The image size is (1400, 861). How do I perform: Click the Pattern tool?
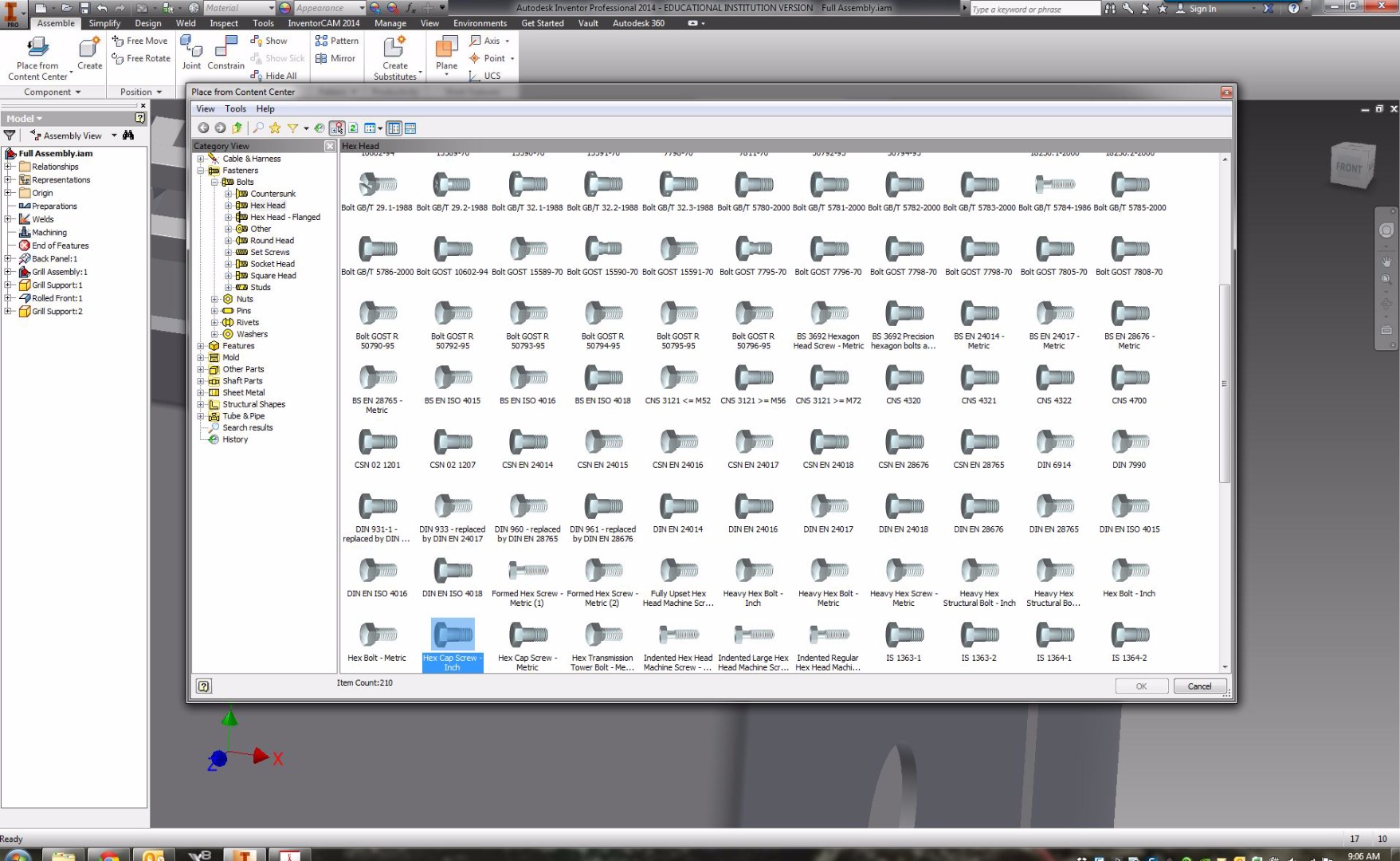(x=337, y=41)
